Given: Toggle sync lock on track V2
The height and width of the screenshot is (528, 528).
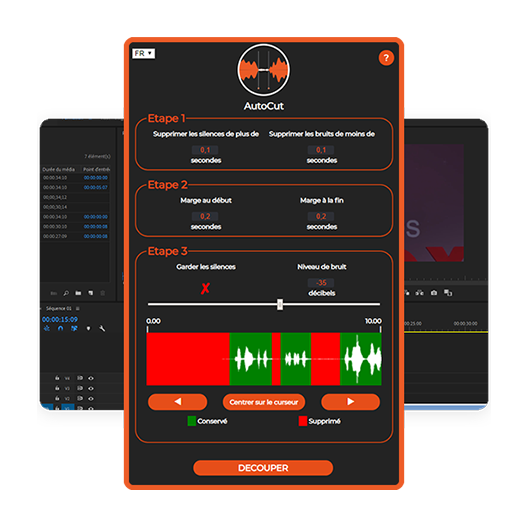Looking at the screenshot, I should click(80, 398).
